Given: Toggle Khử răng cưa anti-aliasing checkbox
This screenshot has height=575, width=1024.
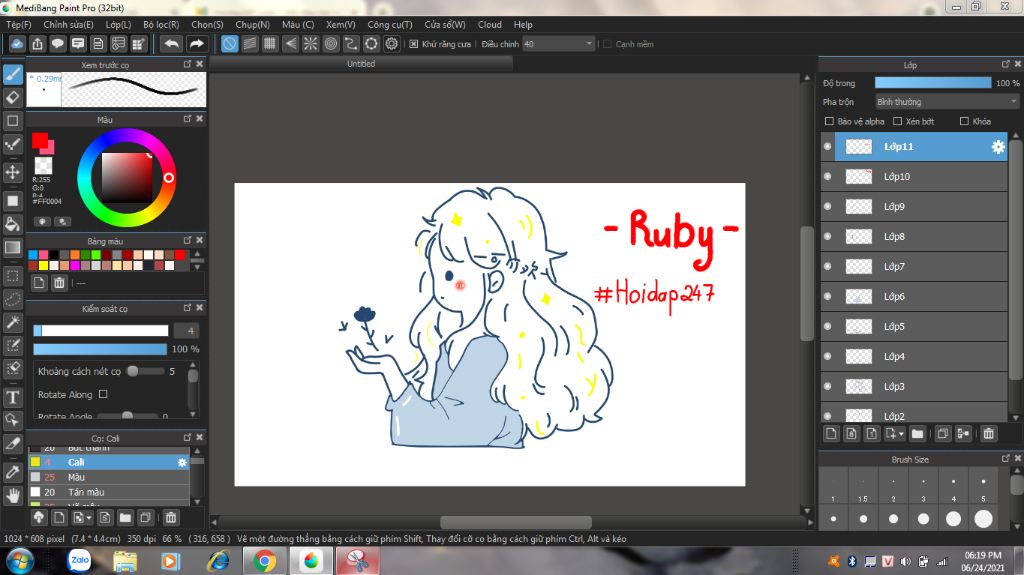Looking at the screenshot, I should coord(414,44).
